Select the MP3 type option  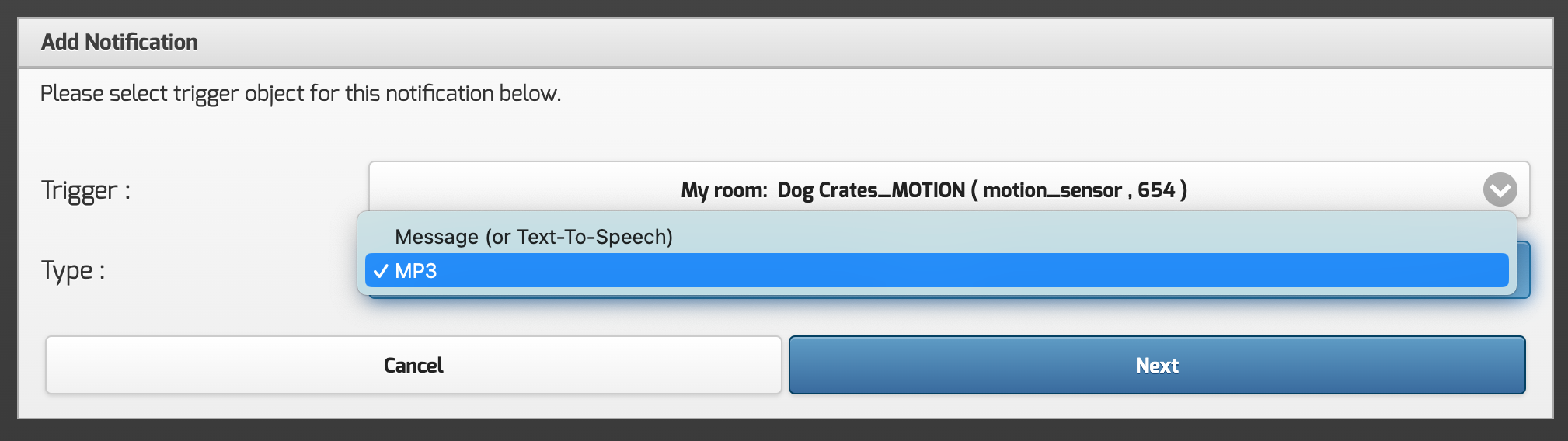416,271
